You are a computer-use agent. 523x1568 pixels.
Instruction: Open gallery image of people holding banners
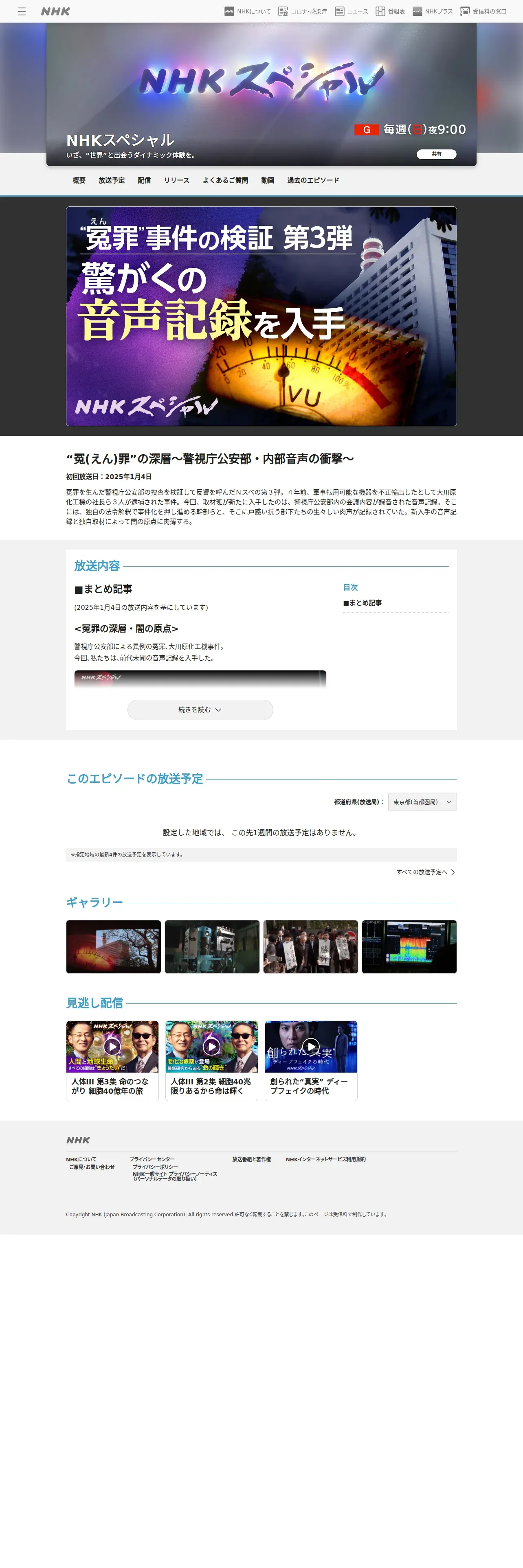(310, 946)
